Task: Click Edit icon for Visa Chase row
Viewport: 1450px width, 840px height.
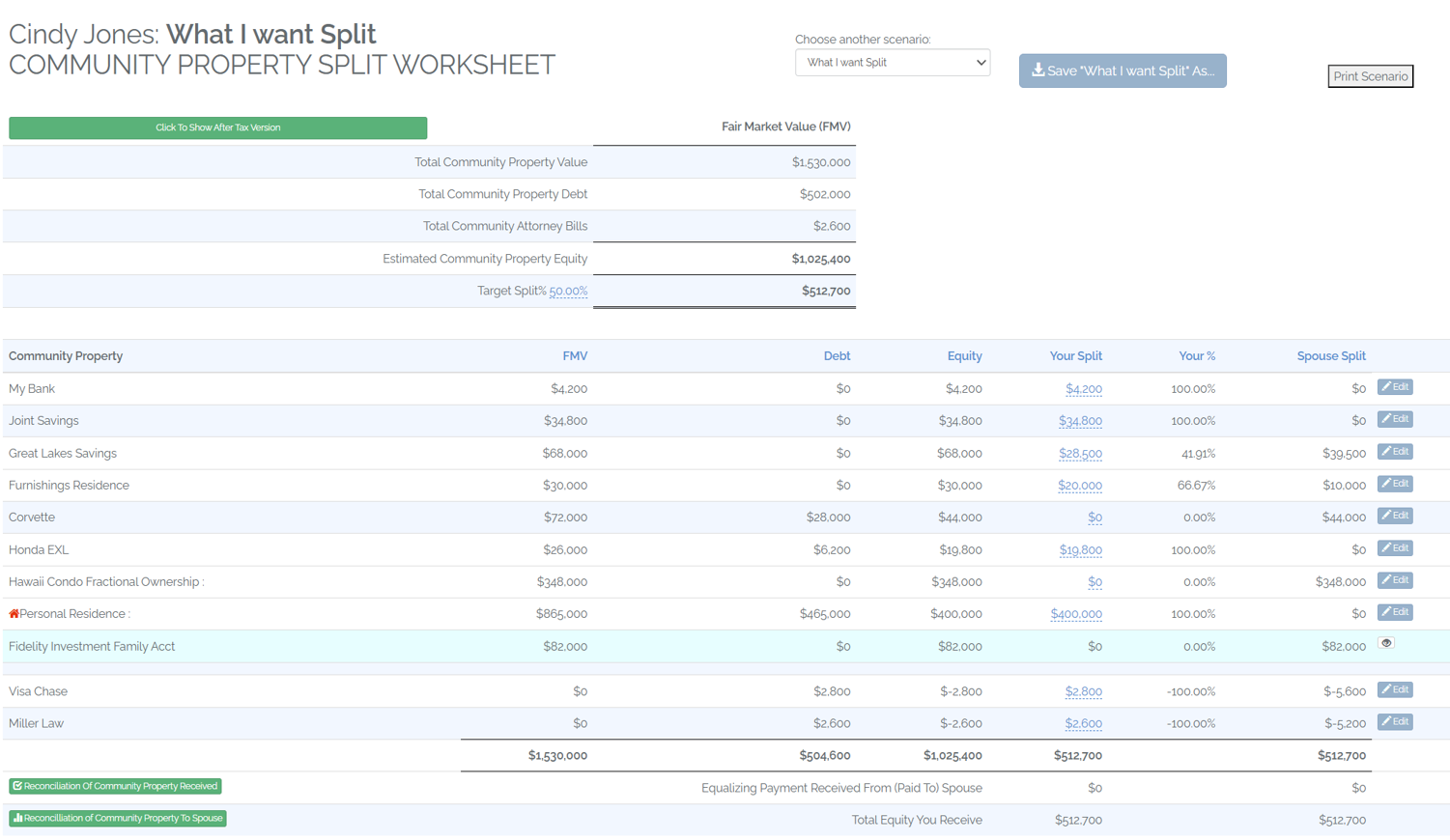Action: coord(1394,689)
